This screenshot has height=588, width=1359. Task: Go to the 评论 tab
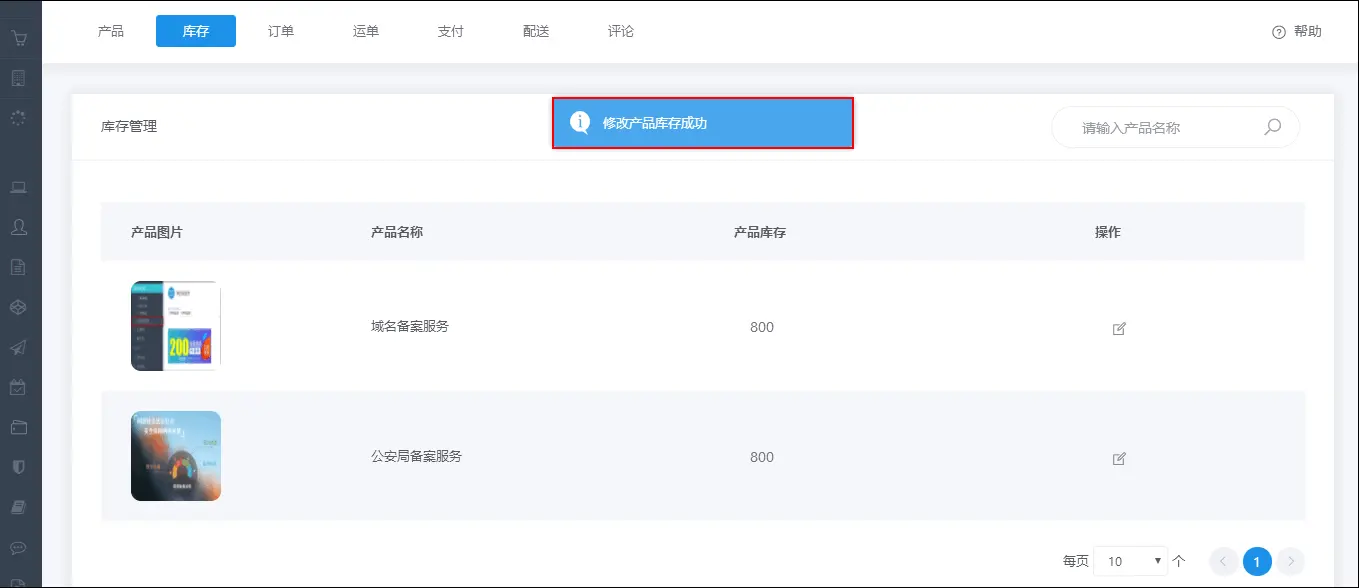[621, 31]
